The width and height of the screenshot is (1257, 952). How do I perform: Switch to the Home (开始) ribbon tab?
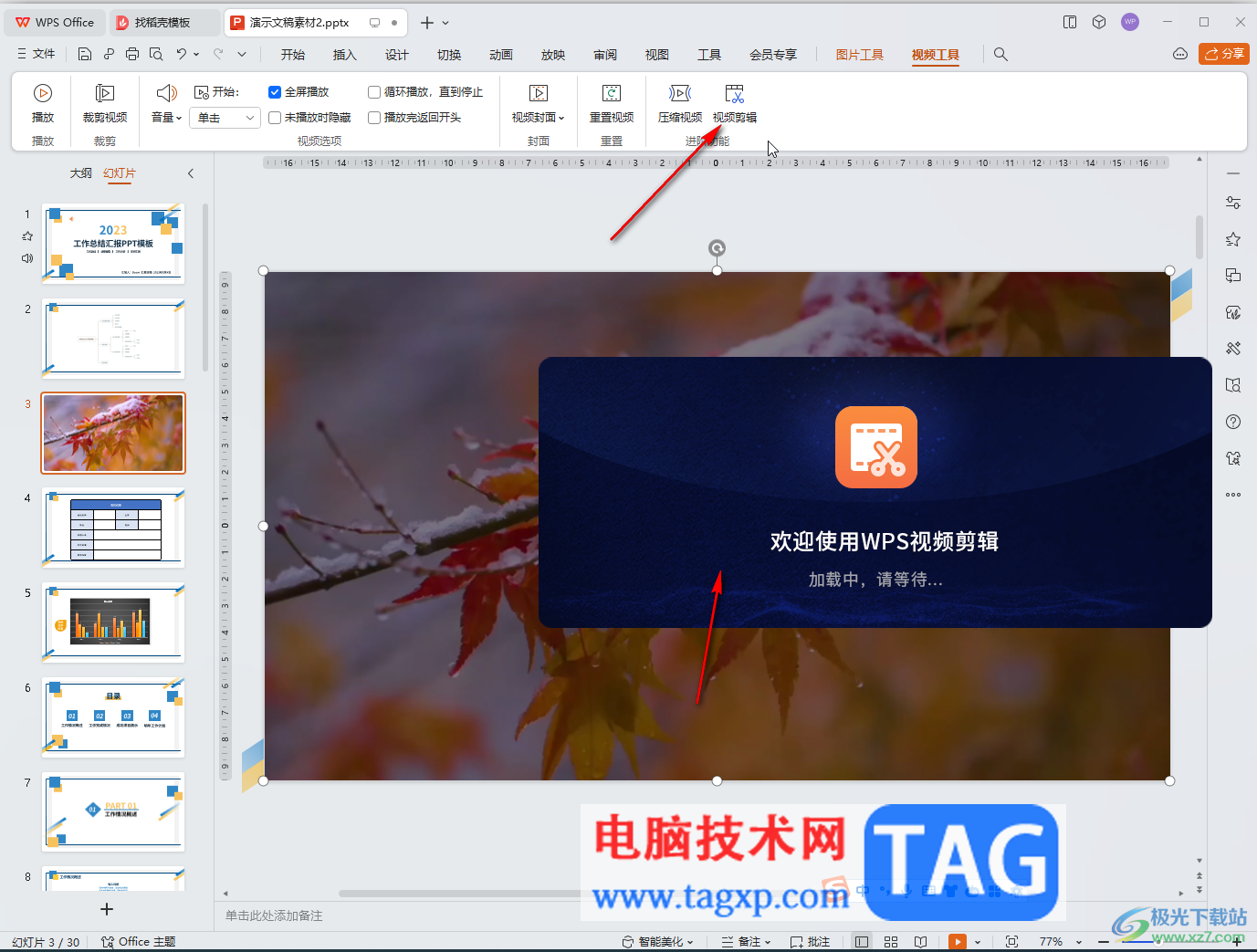293,55
